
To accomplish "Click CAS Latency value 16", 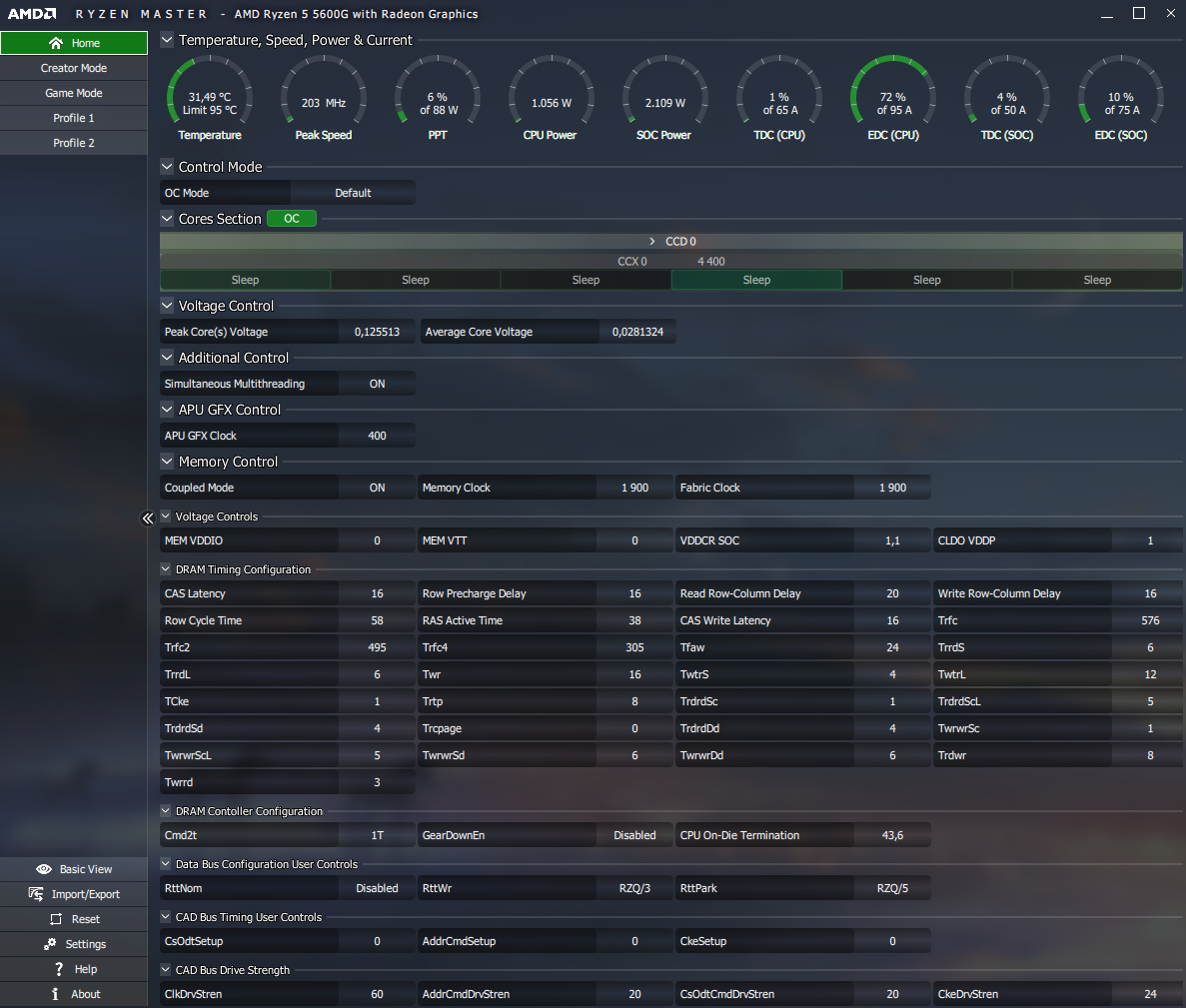I will tap(377, 593).
